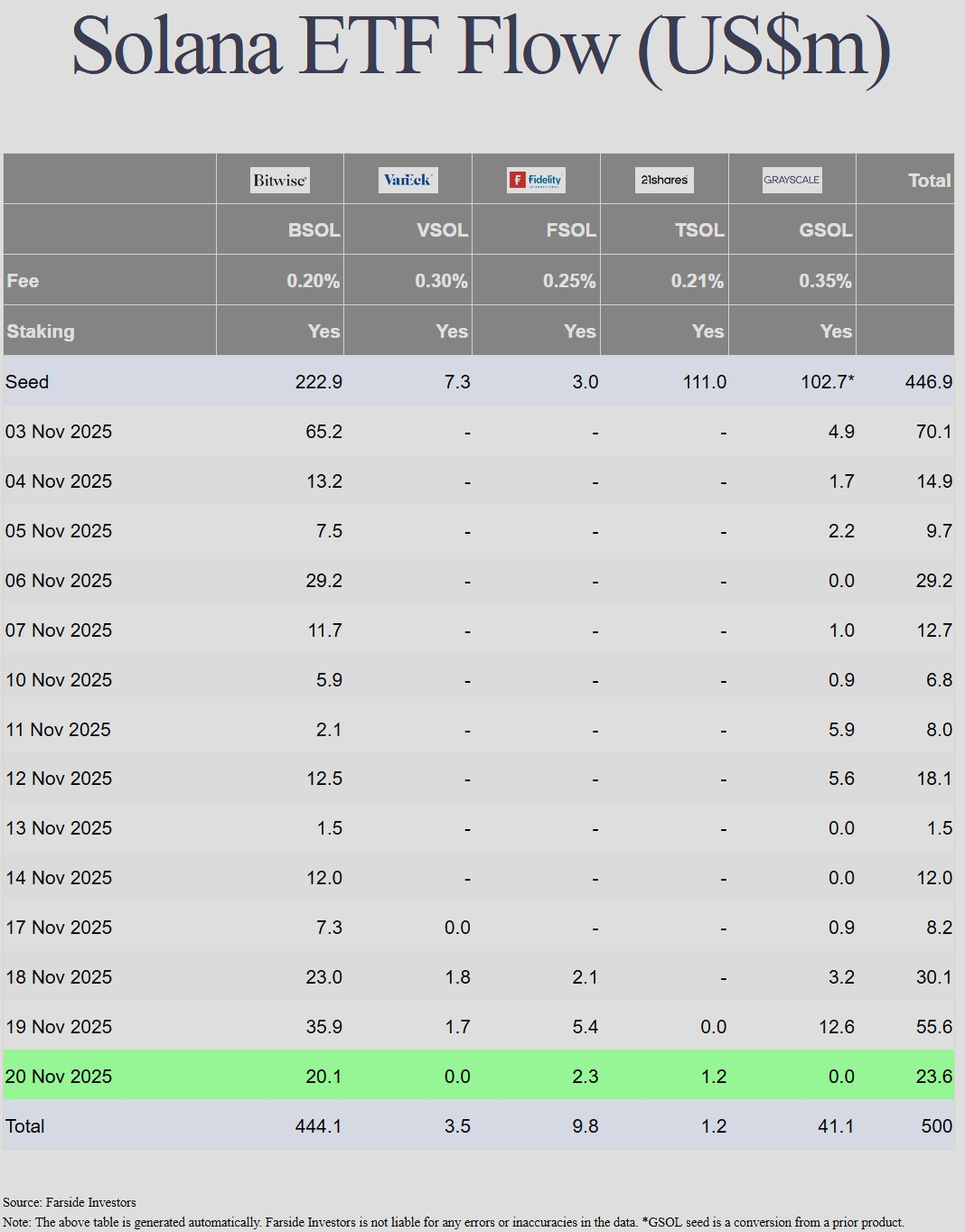Click the 18 Nov 2025 date
This screenshot has width=965, height=1232.
pyautogui.click(x=59, y=977)
